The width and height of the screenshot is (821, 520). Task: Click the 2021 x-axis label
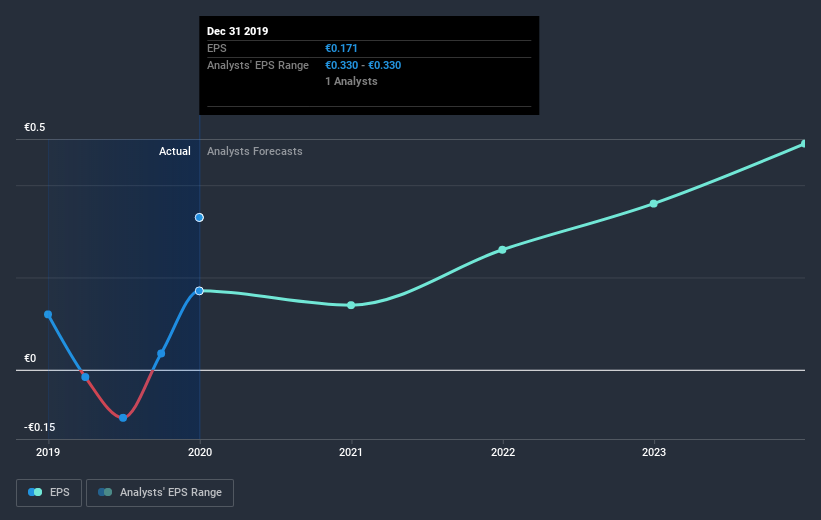click(351, 452)
